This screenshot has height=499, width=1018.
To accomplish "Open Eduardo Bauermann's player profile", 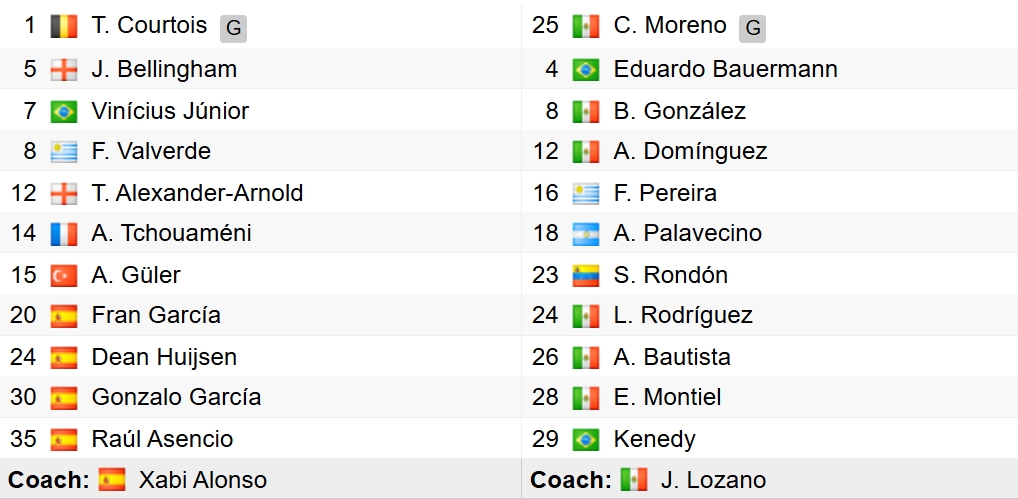I will click(725, 70).
